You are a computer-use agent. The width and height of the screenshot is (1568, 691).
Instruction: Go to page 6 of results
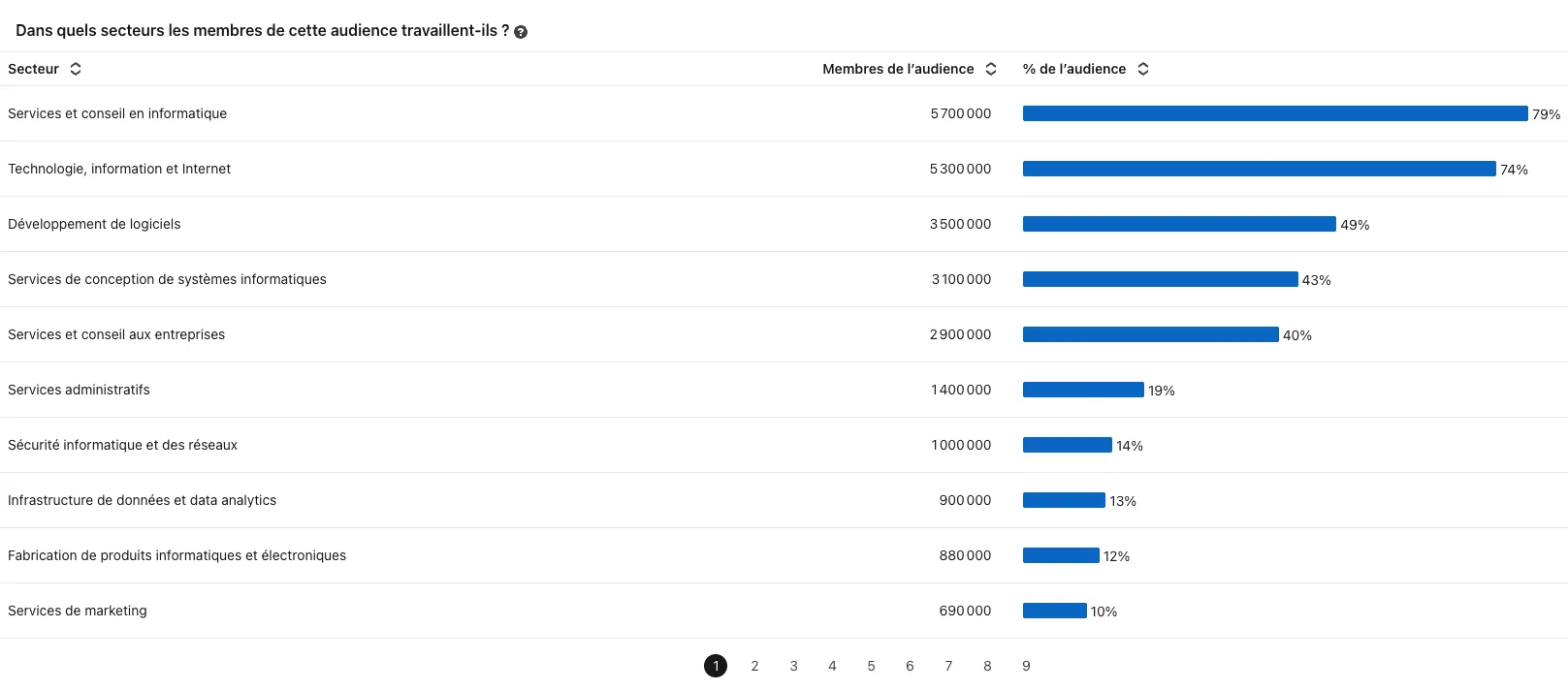pyautogui.click(x=910, y=666)
